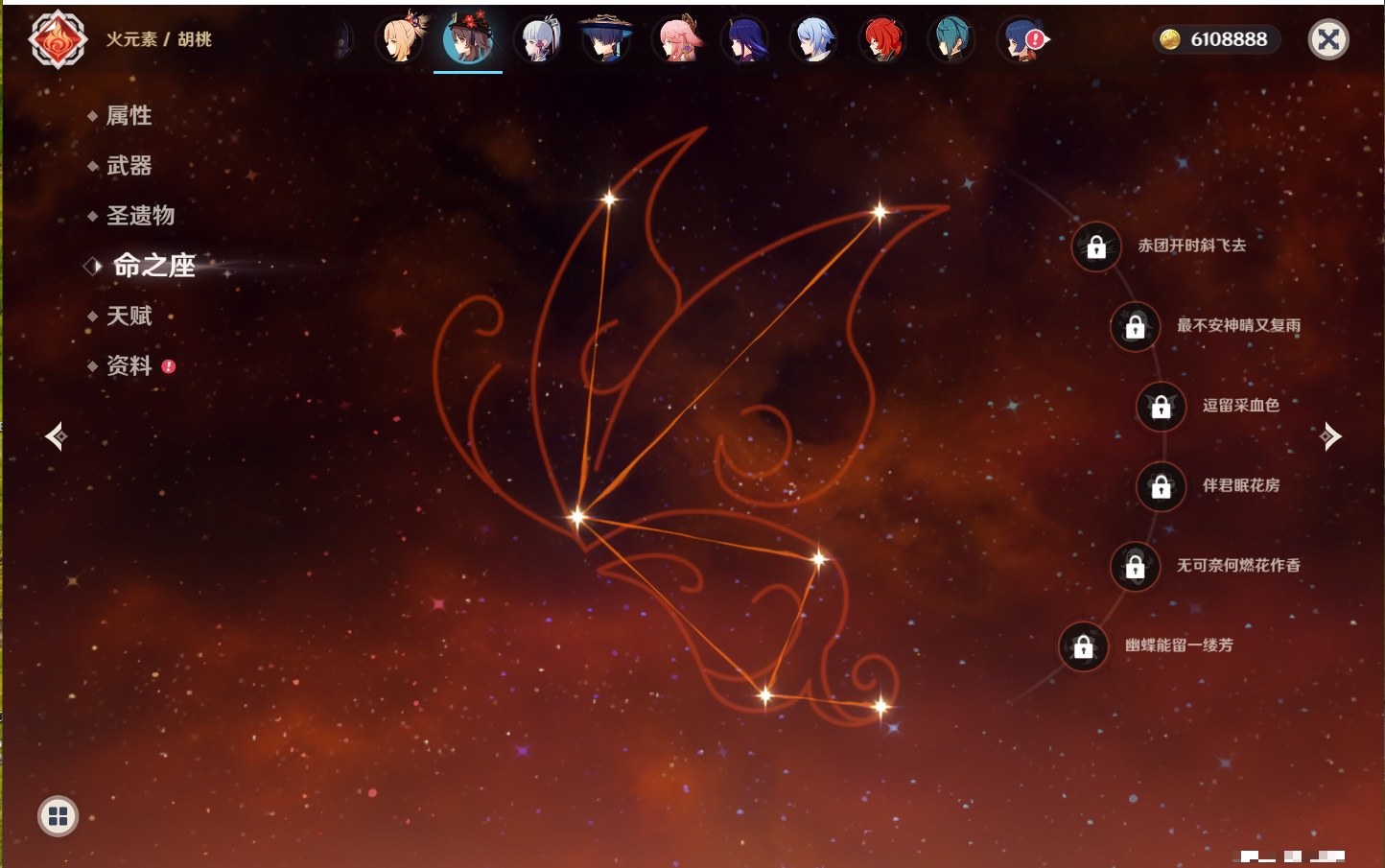Viewport: 1385px width, 868px height.
Task: Open the 资料 profile tab
Action: 129,365
